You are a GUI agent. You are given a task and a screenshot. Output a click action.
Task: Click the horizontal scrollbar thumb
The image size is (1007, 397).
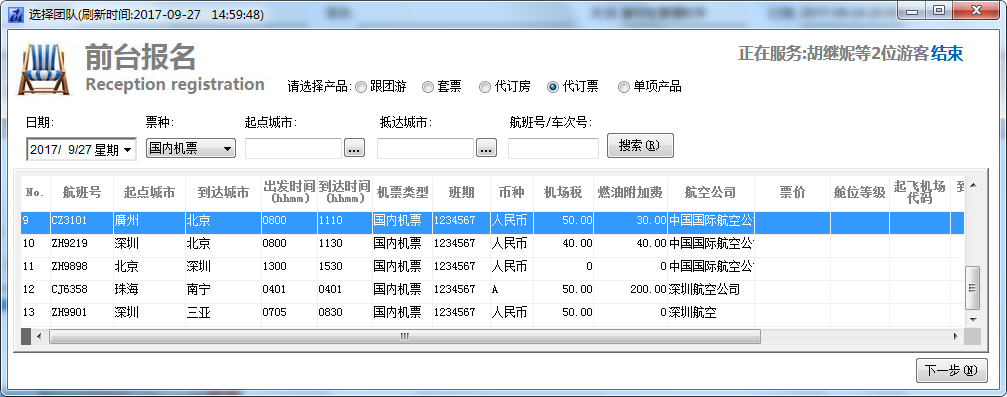tap(405, 336)
